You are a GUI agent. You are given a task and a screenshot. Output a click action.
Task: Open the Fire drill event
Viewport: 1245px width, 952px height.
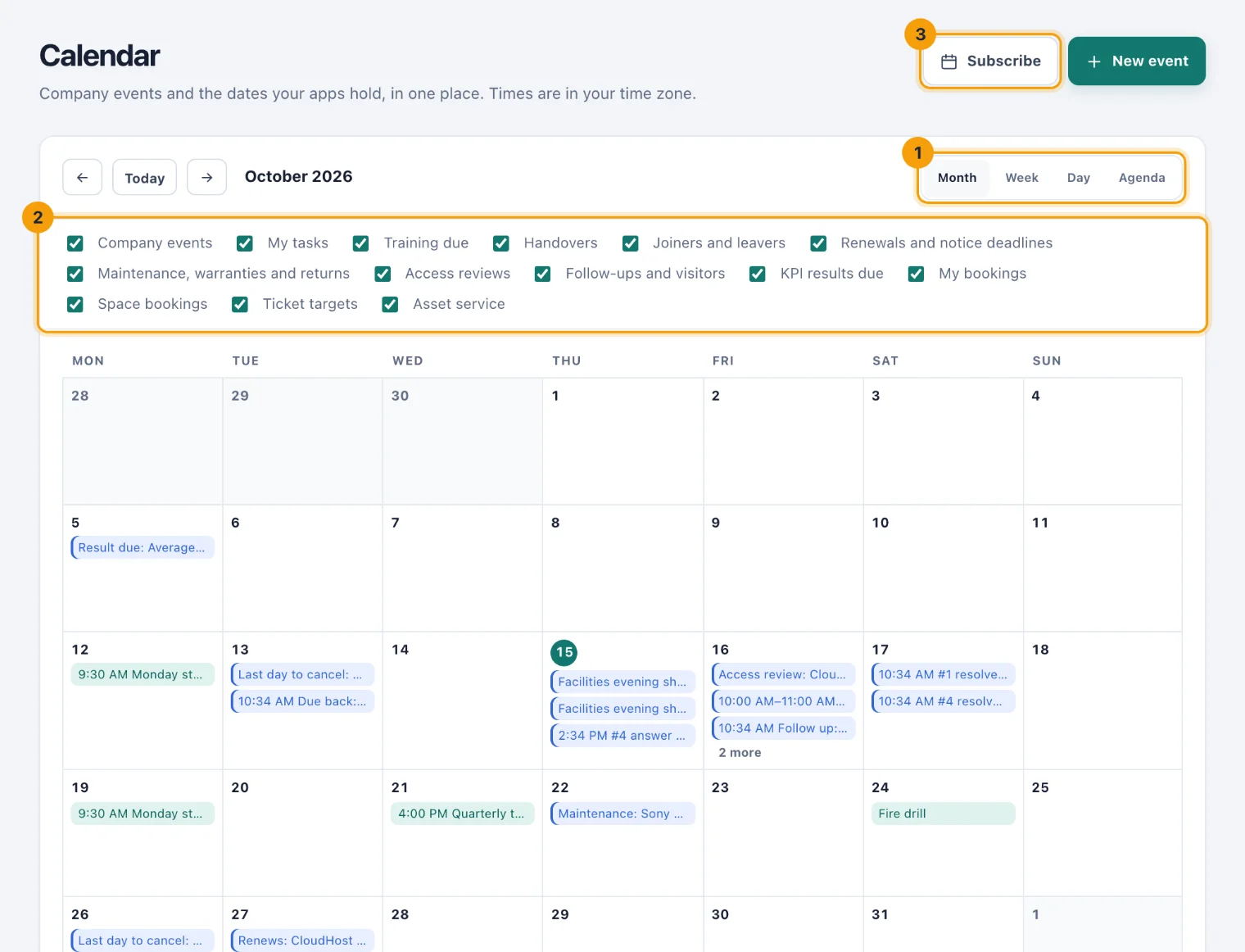[943, 814]
